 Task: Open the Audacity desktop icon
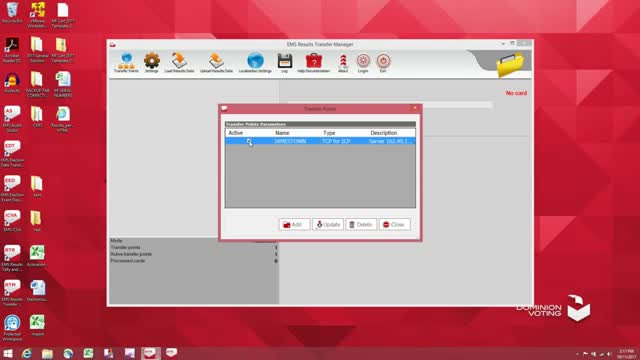click(12, 83)
